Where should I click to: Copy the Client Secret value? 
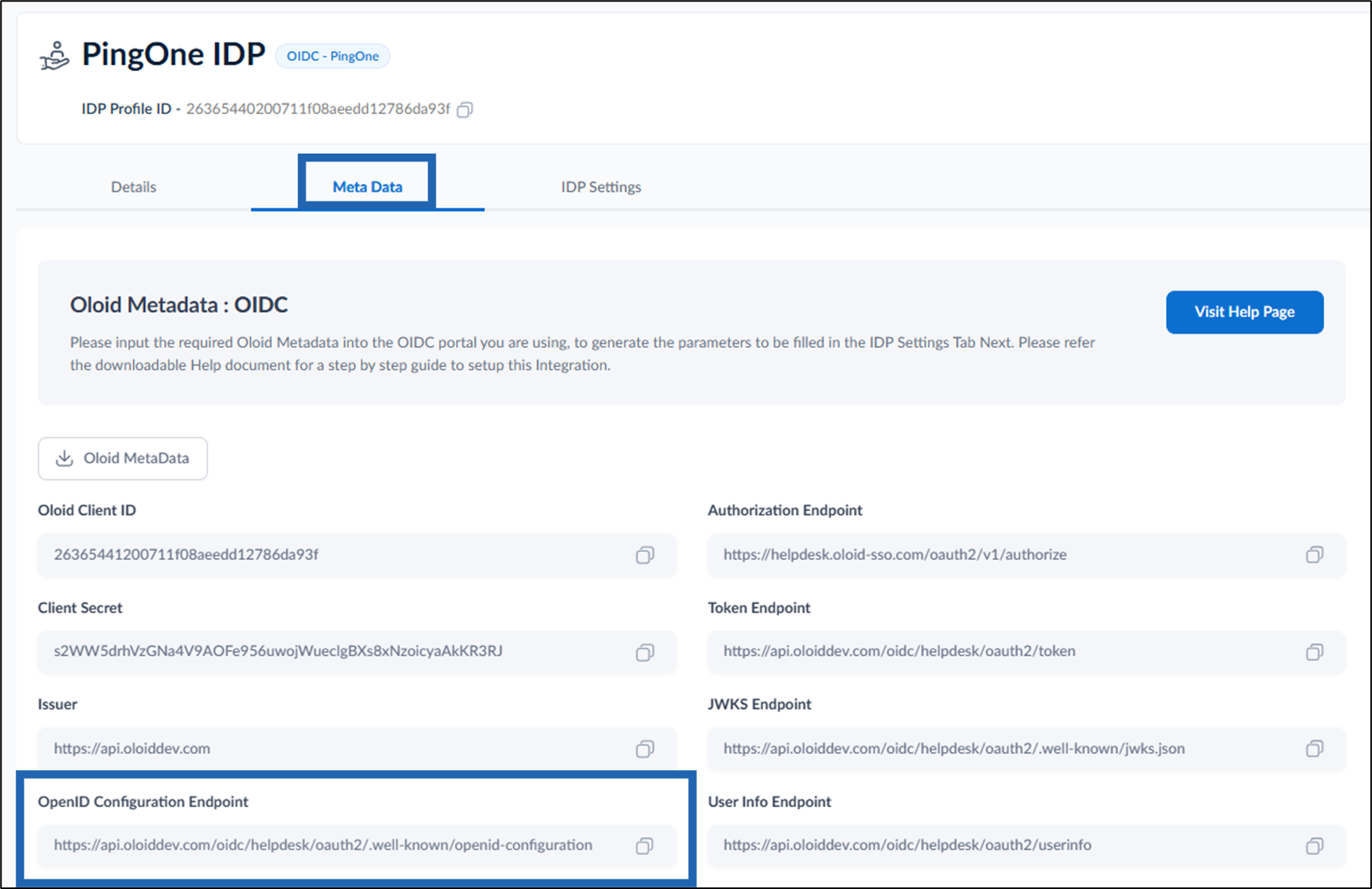click(x=645, y=652)
